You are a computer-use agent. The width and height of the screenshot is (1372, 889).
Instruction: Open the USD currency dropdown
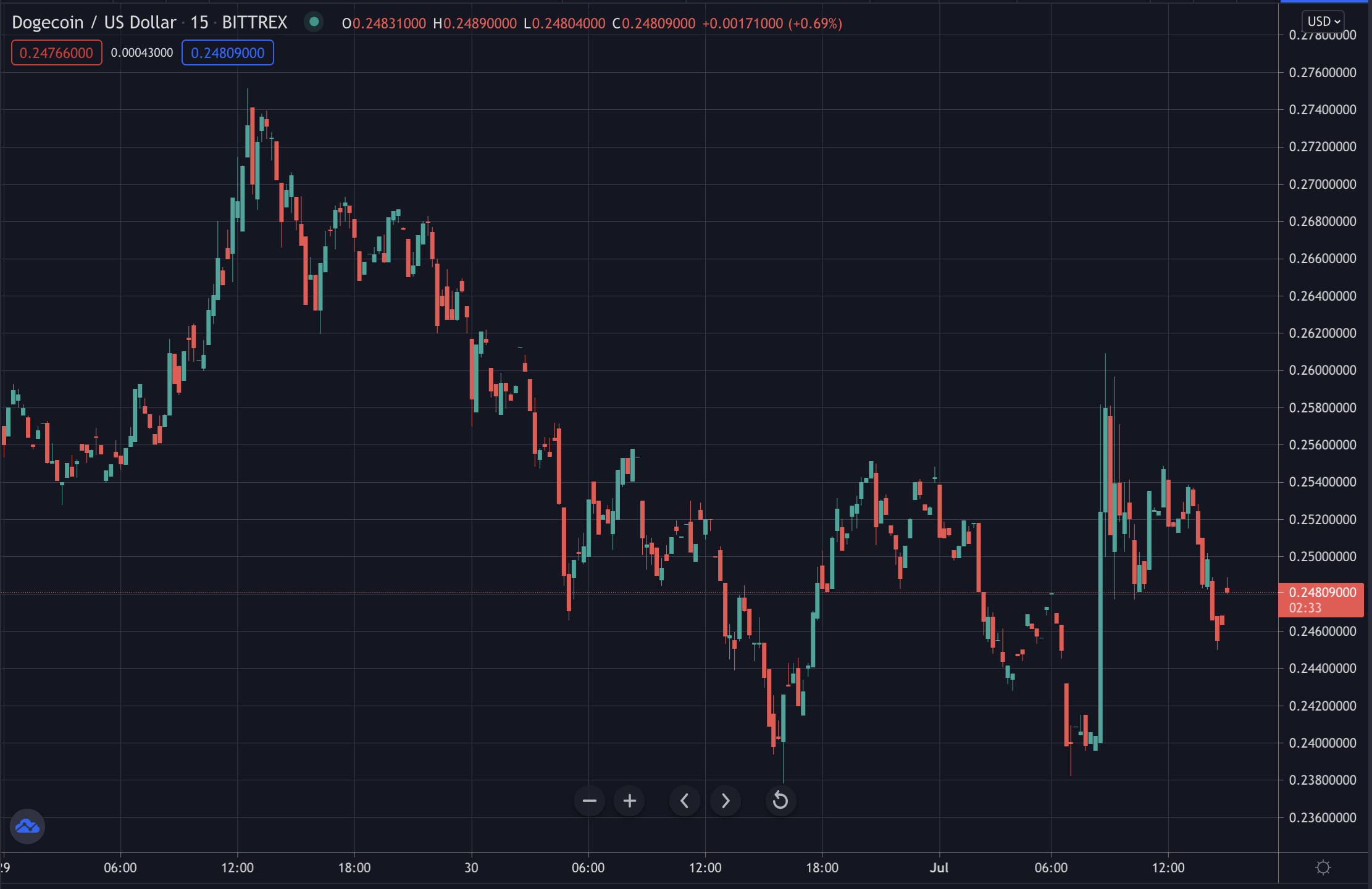[x=1323, y=22]
